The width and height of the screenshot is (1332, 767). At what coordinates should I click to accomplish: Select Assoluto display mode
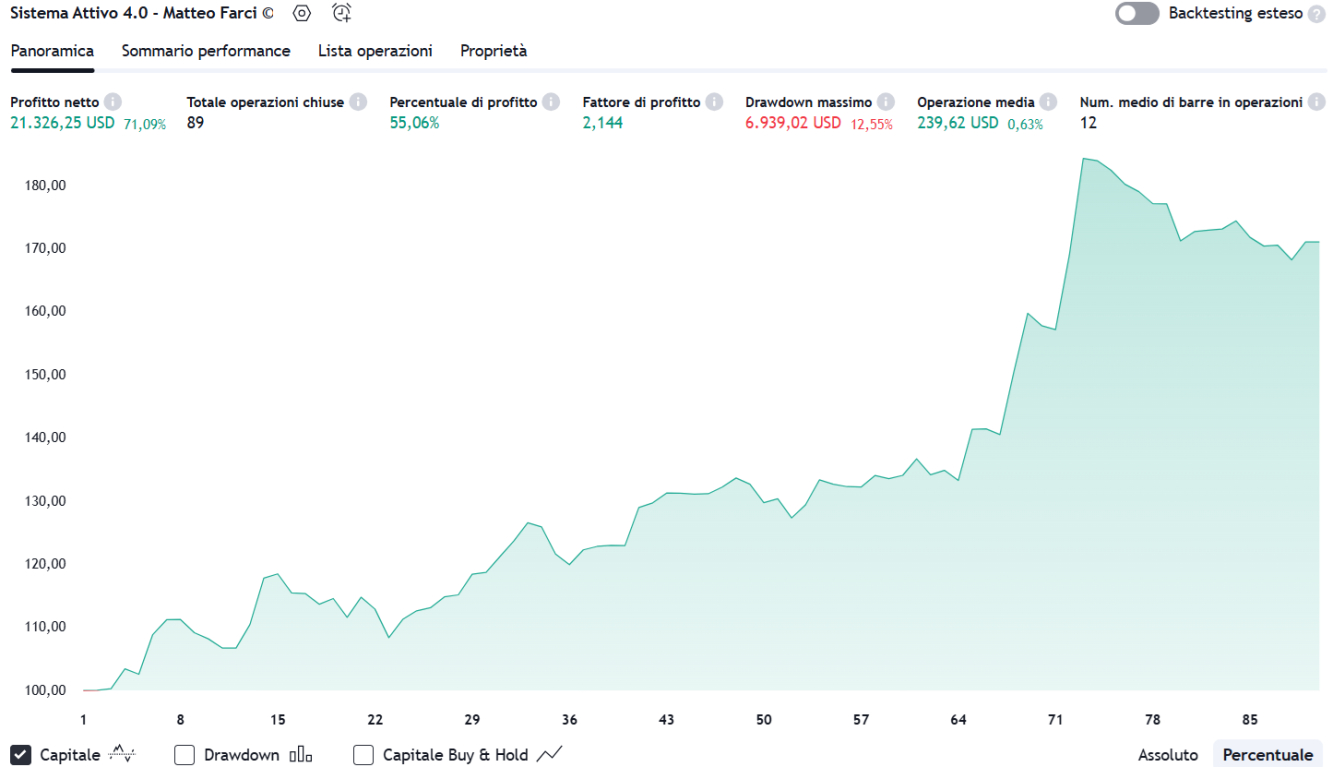tap(1168, 755)
